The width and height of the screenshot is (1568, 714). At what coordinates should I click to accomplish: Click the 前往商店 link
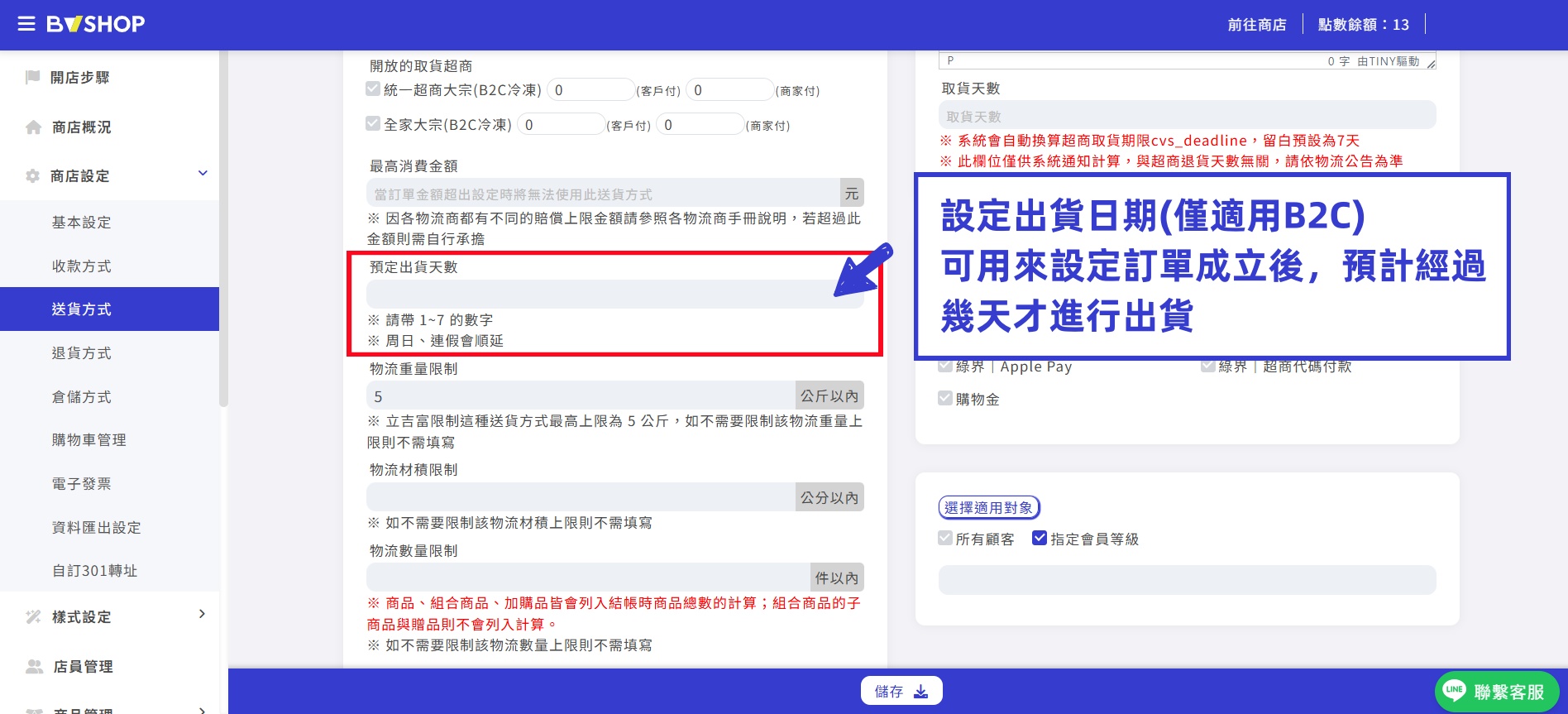tap(1257, 25)
